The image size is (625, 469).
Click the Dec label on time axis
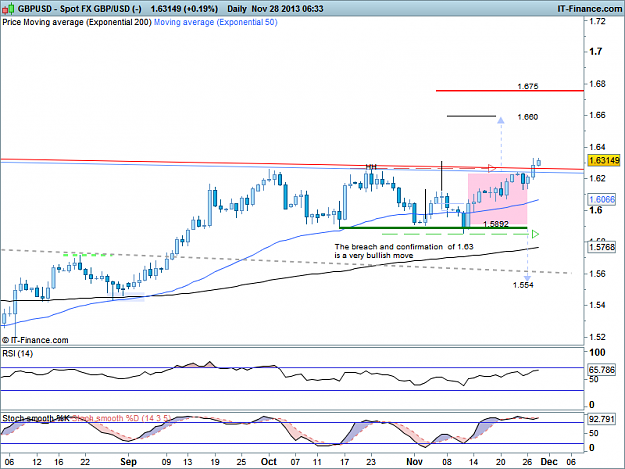[549, 461]
